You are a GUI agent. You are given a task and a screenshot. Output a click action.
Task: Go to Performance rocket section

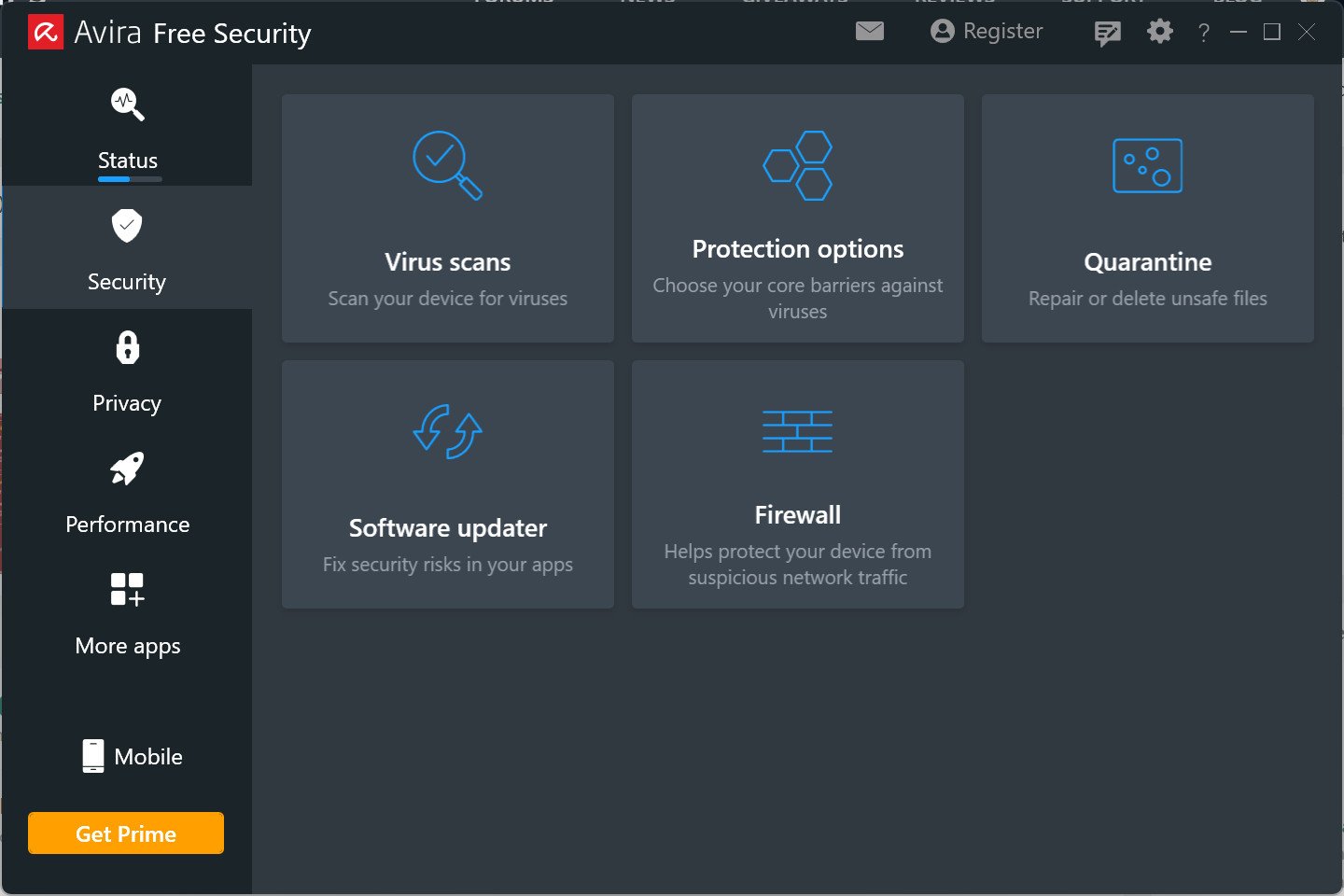tap(127, 492)
